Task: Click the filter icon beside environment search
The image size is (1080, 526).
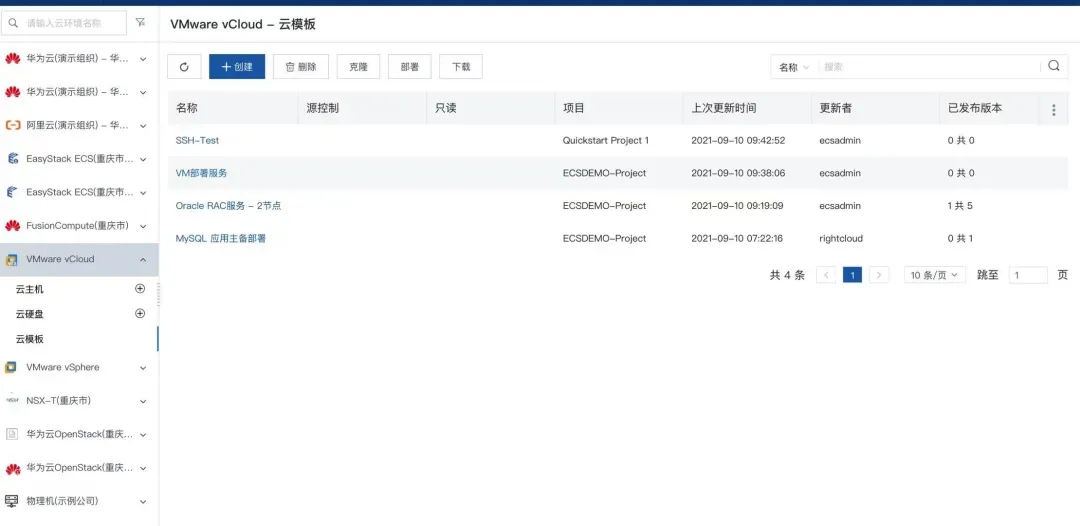Action: 141,23
